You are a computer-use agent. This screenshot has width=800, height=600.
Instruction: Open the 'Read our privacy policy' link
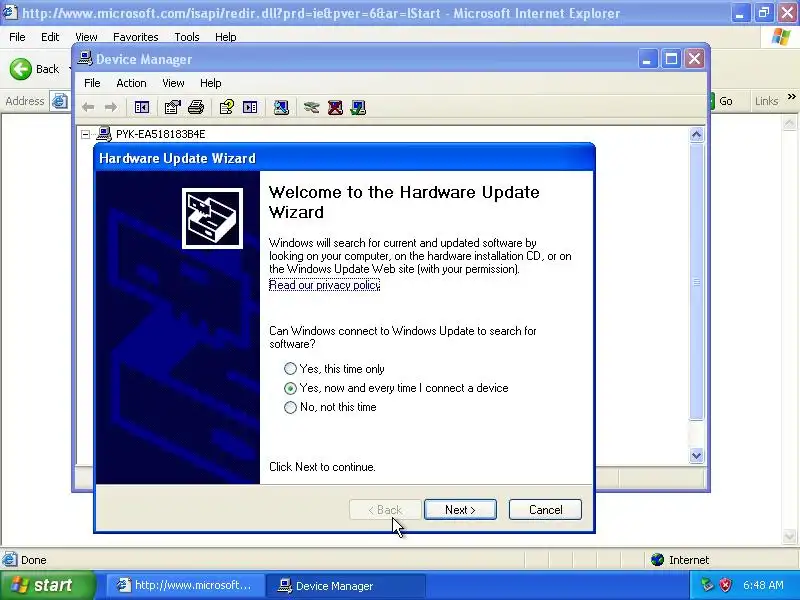(324, 285)
